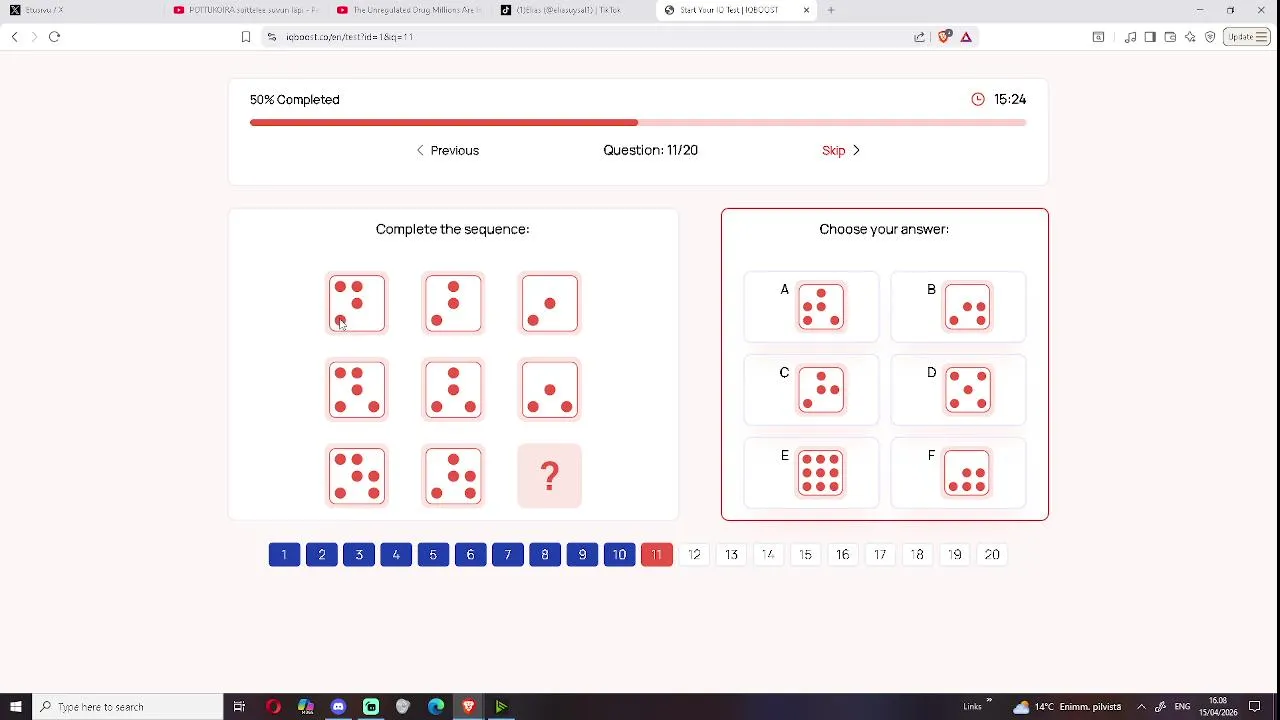Open the Update browser menu button

(x=1247, y=37)
